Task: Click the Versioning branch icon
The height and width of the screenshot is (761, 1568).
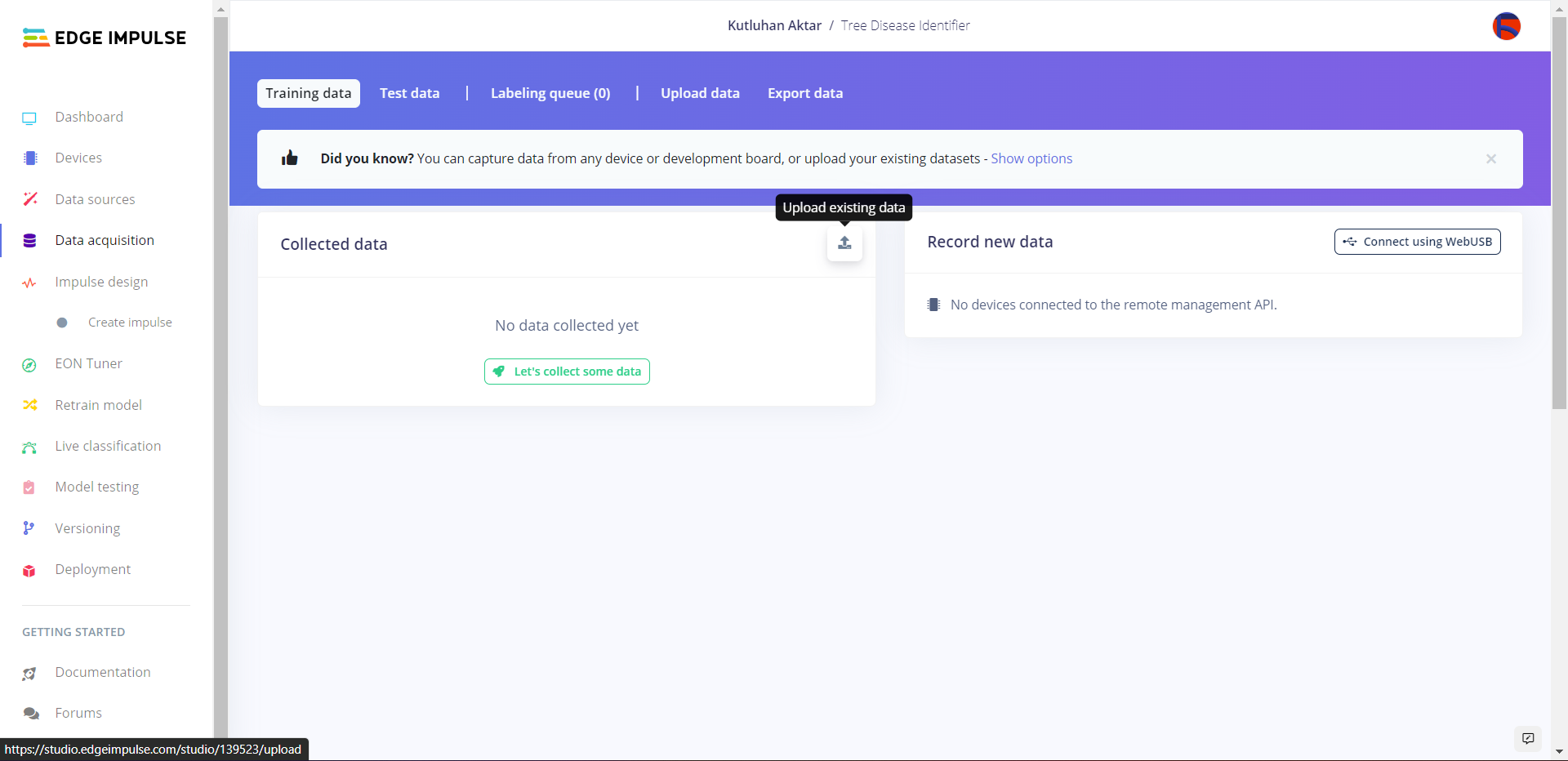Action: 29,528
